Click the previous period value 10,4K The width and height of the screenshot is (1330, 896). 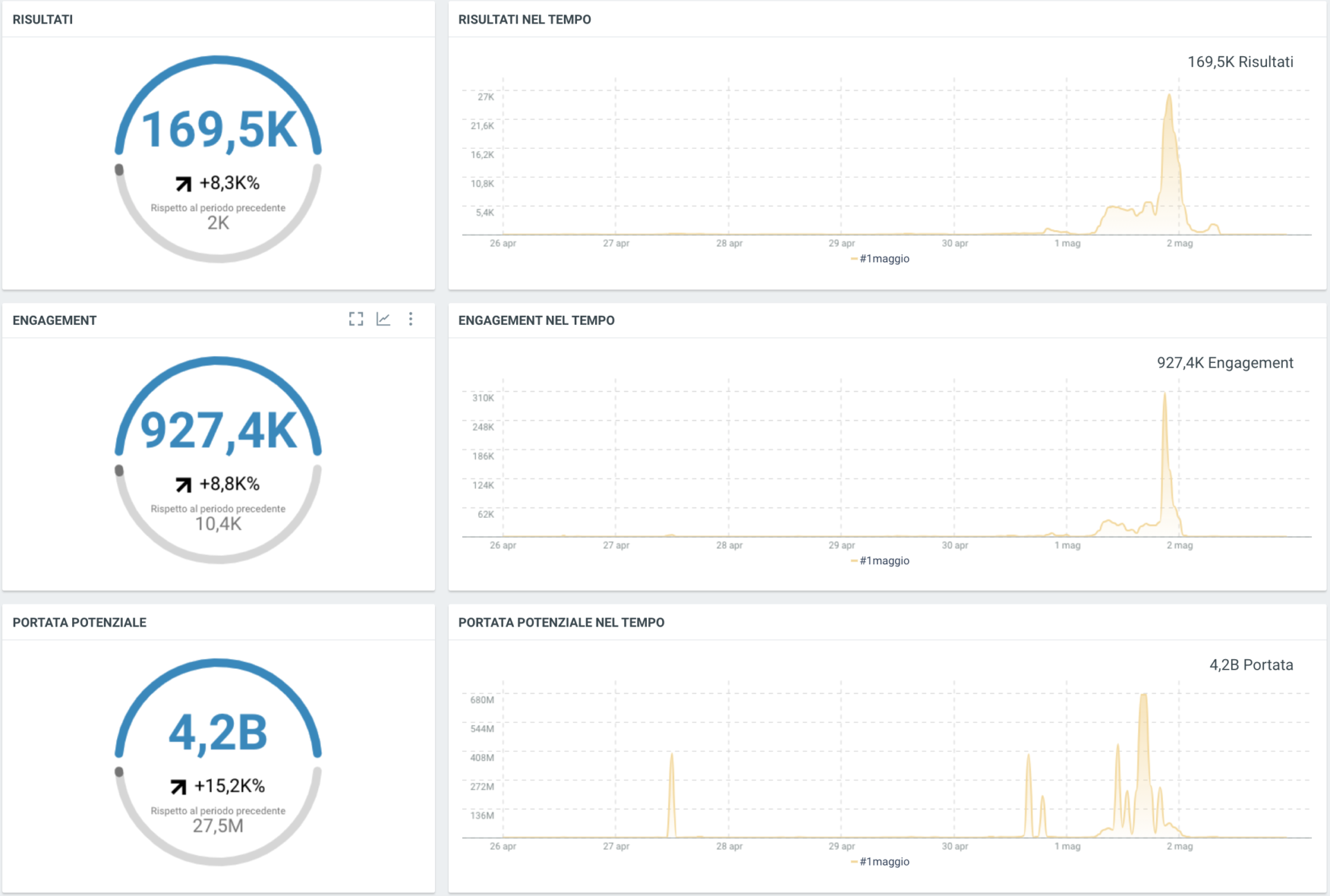click(x=218, y=524)
